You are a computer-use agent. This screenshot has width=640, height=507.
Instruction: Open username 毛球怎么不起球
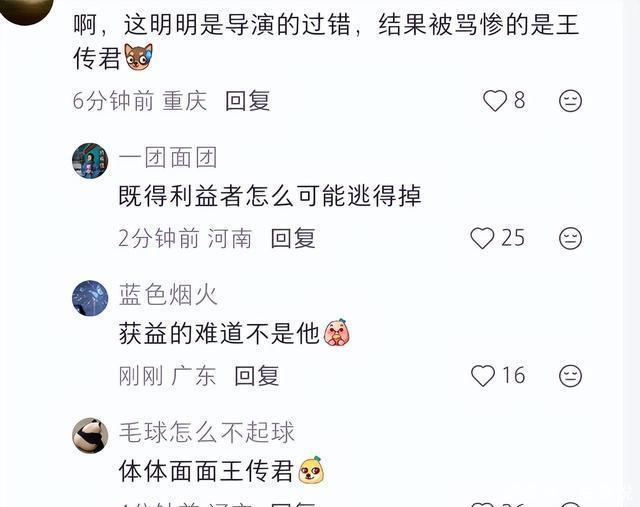(x=207, y=432)
